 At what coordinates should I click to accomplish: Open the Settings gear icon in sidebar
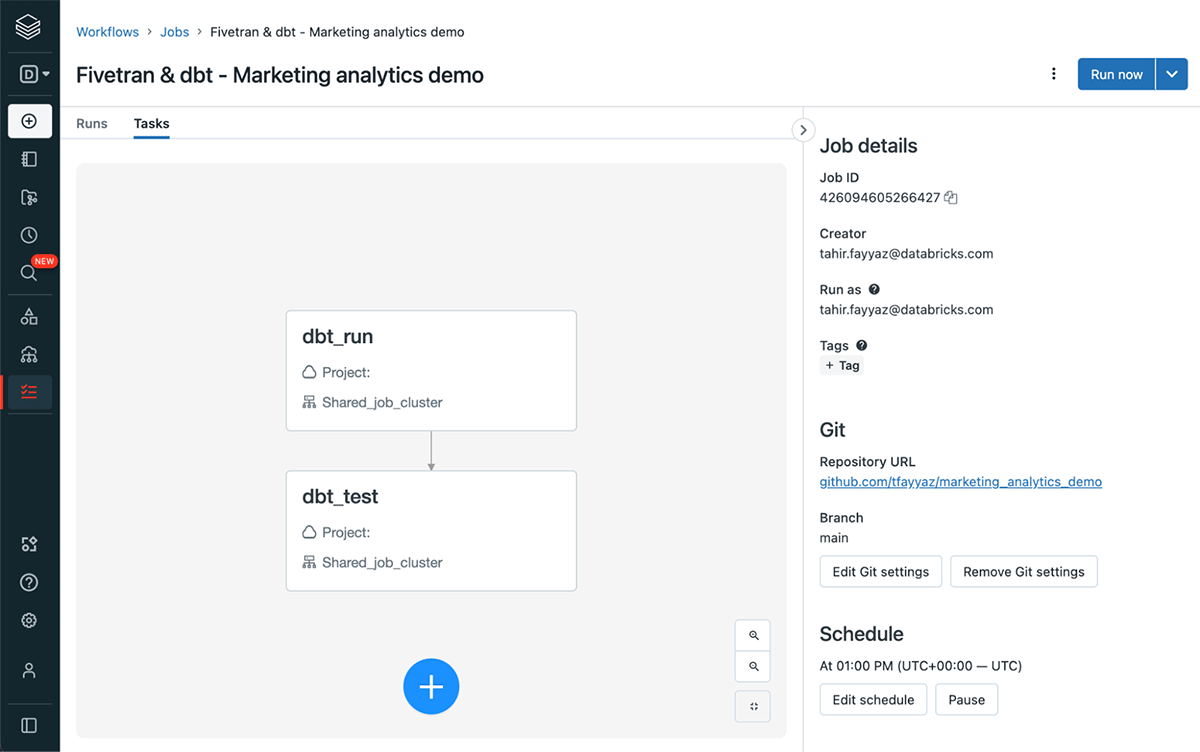(29, 621)
